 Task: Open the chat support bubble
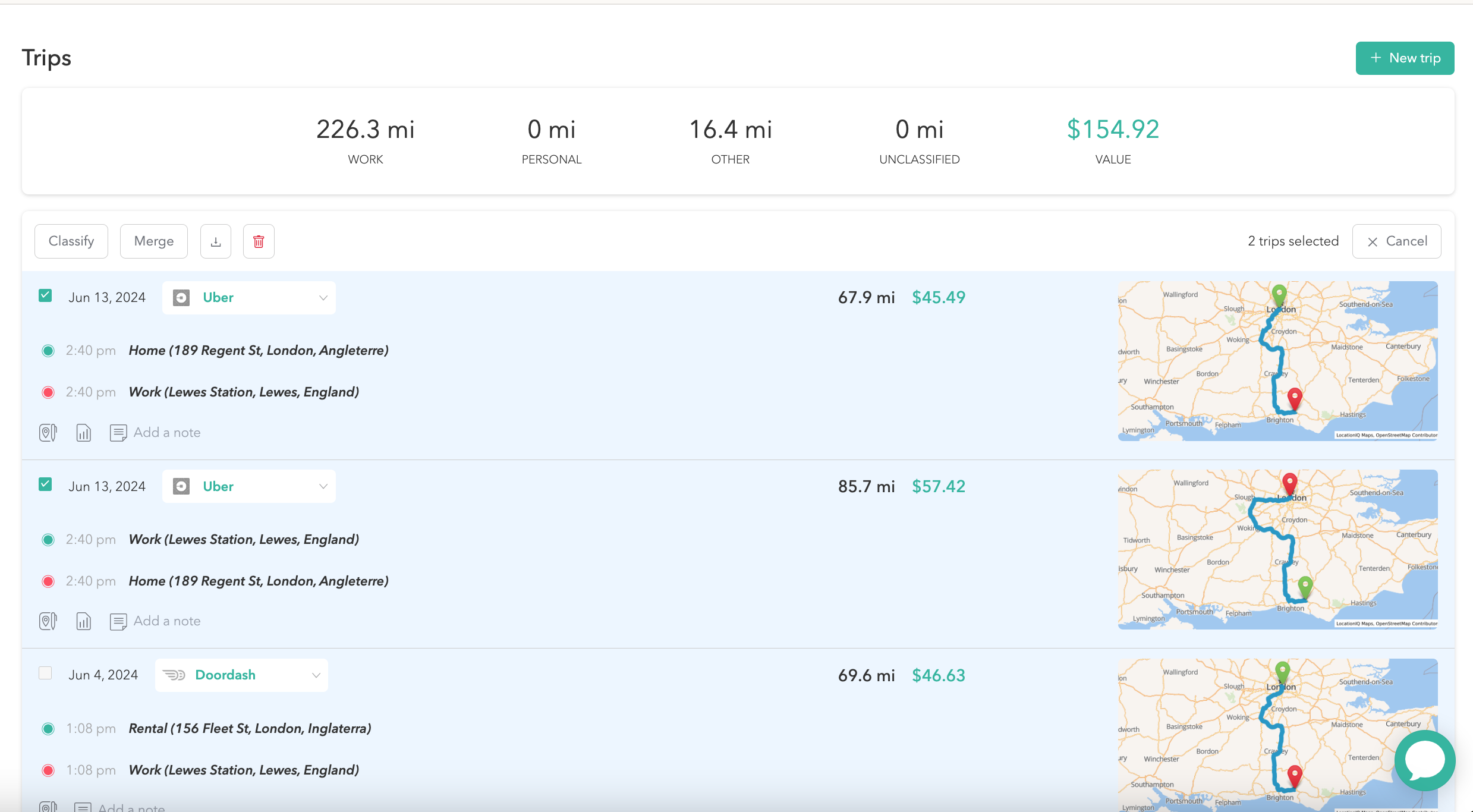[x=1424, y=760]
